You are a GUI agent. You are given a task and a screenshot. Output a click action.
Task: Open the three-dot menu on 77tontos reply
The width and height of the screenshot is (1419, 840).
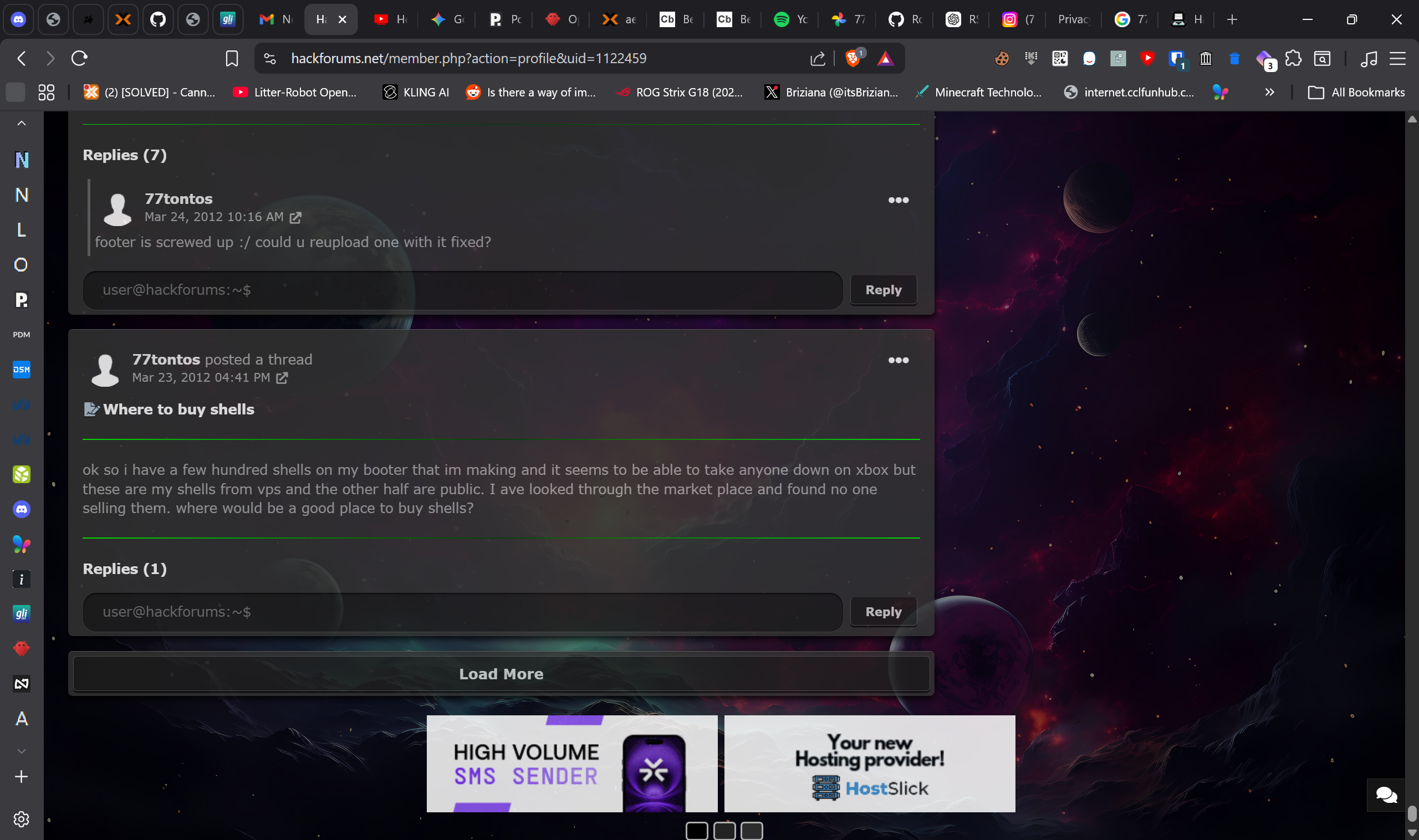(x=899, y=199)
